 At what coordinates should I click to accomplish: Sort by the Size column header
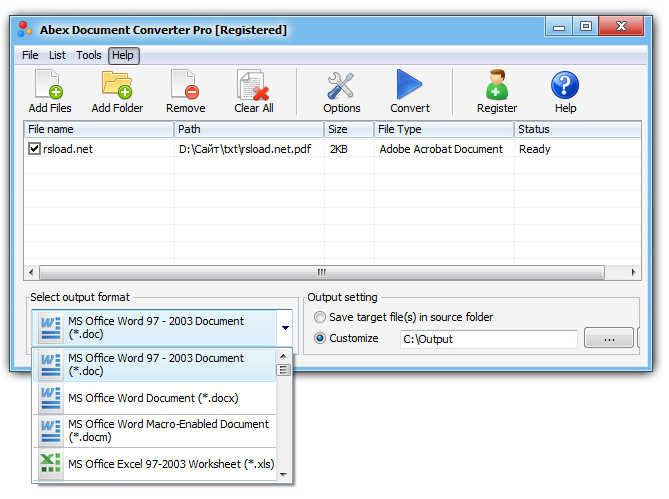coord(349,129)
